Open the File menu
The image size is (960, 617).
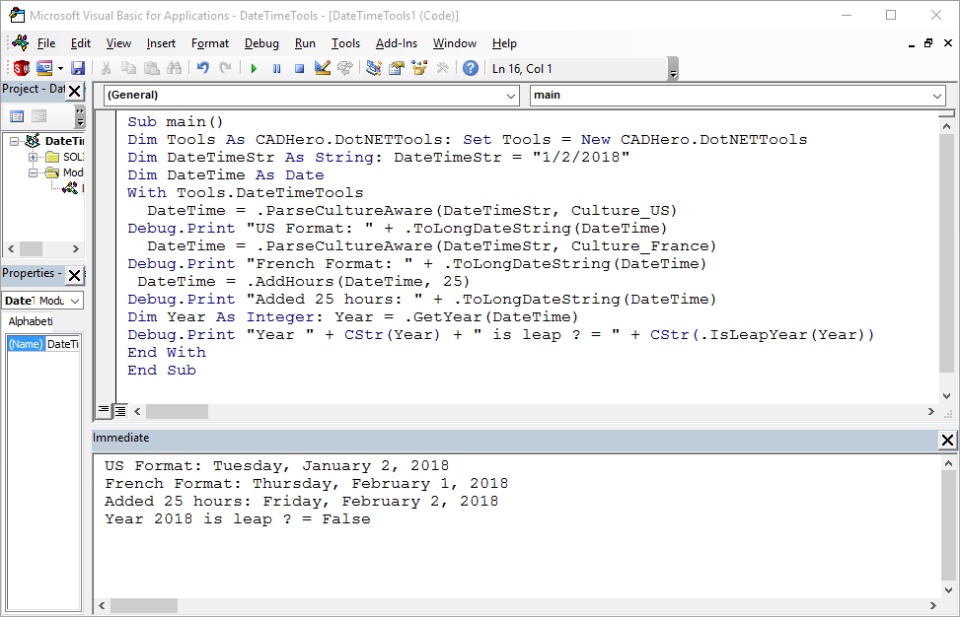pyautogui.click(x=46, y=43)
